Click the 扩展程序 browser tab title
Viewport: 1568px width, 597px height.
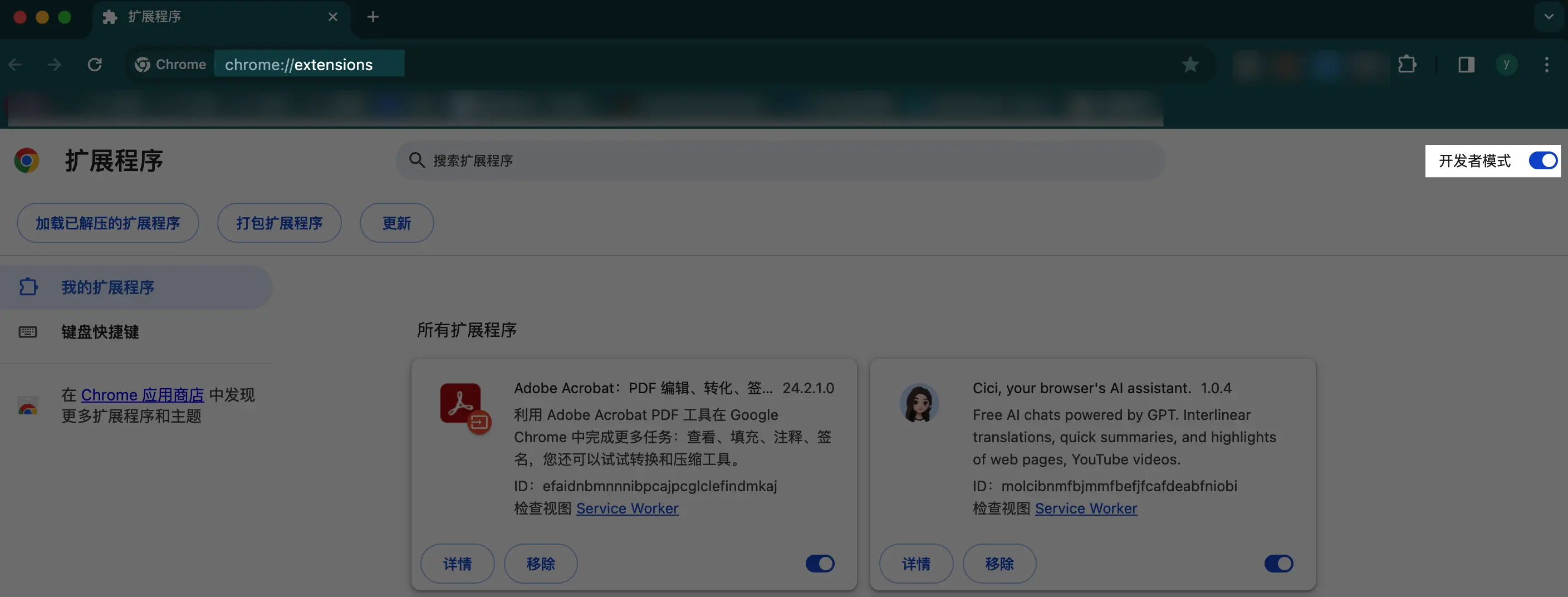pyautogui.click(x=155, y=17)
